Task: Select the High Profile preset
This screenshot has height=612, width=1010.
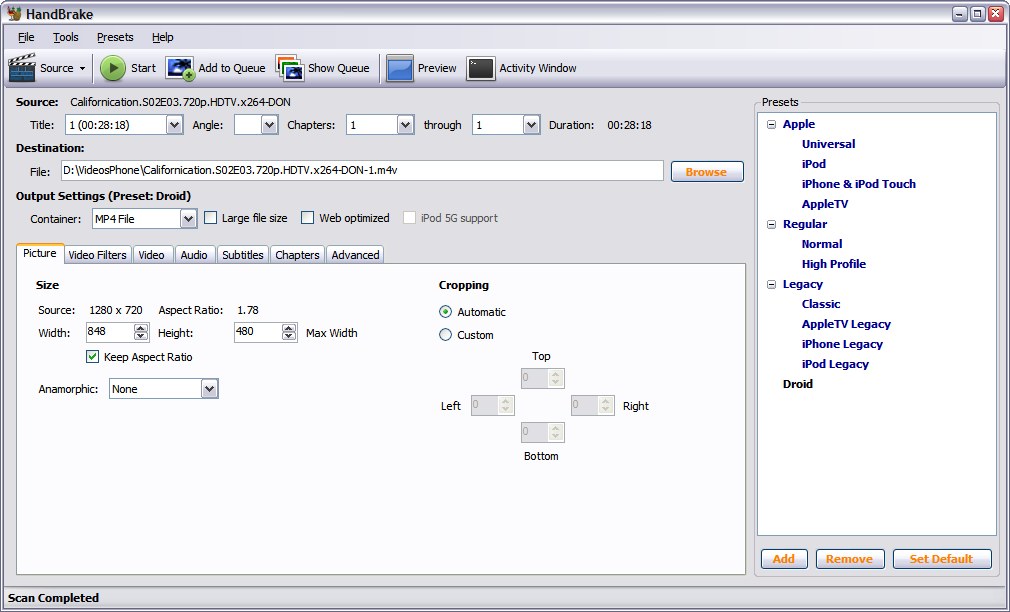Action: coord(834,264)
